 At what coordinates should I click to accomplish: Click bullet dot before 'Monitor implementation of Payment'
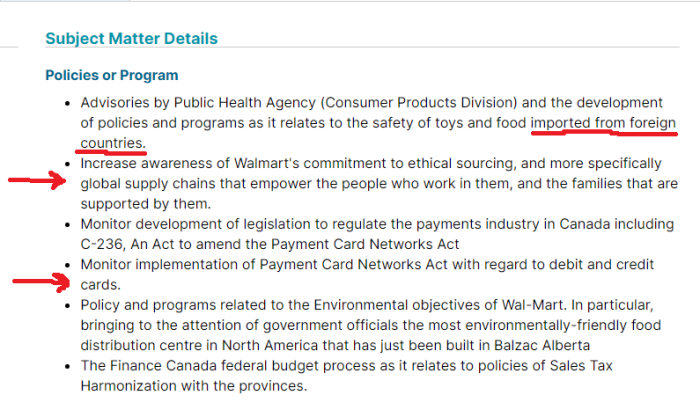click(x=67, y=265)
